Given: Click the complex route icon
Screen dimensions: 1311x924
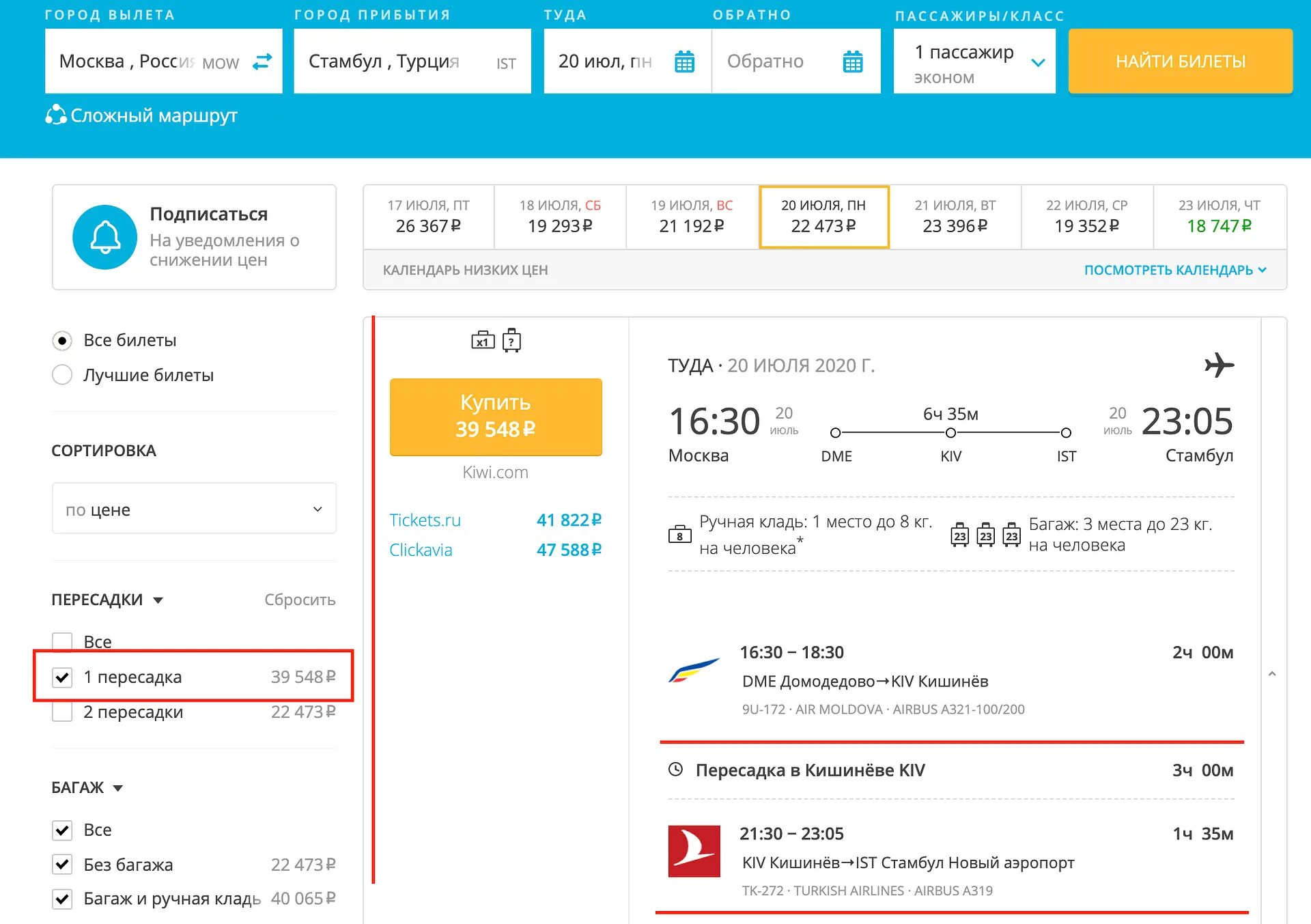Looking at the screenshot, I should click(x=56, y=115).
